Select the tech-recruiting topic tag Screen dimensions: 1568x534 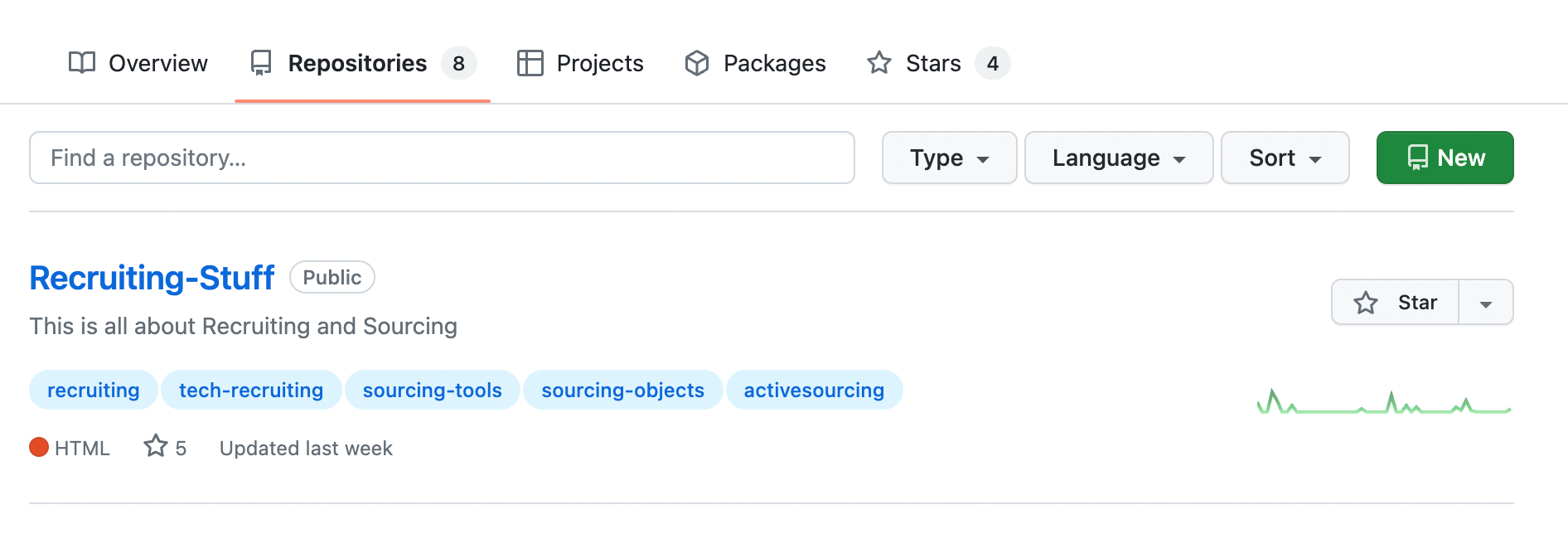251,390
